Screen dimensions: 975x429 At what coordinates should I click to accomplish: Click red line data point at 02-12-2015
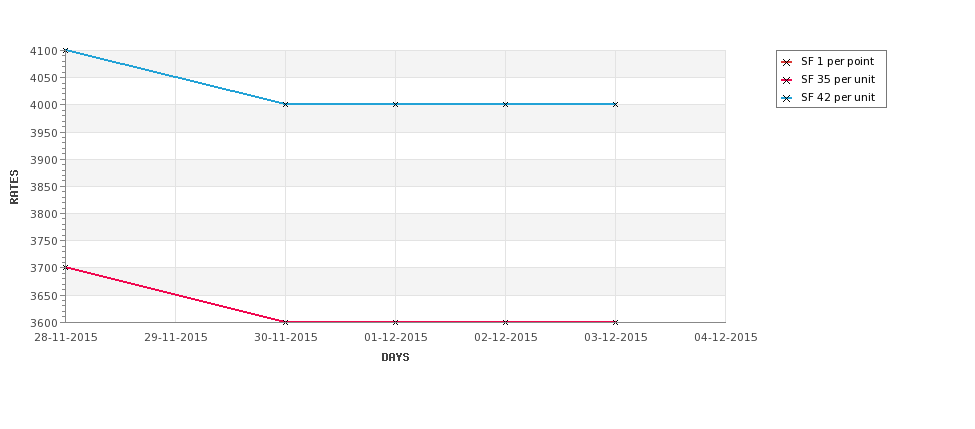pos(506,322)
